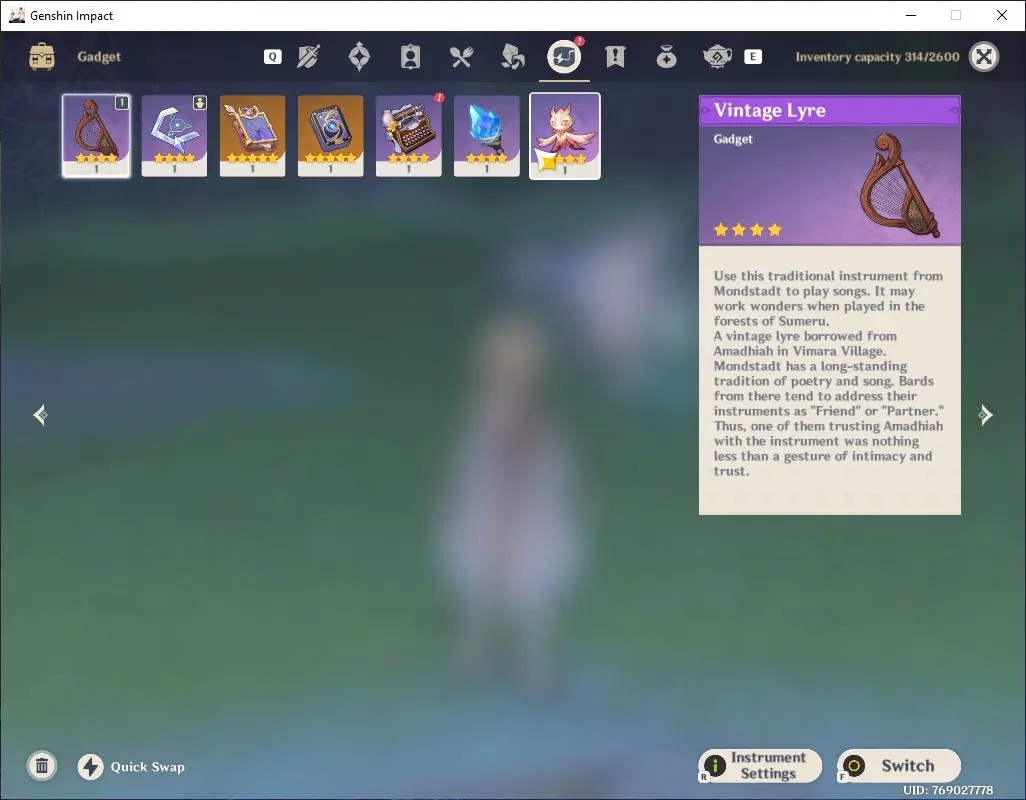Go to previous item with left arrow

[x=41, y=415]
